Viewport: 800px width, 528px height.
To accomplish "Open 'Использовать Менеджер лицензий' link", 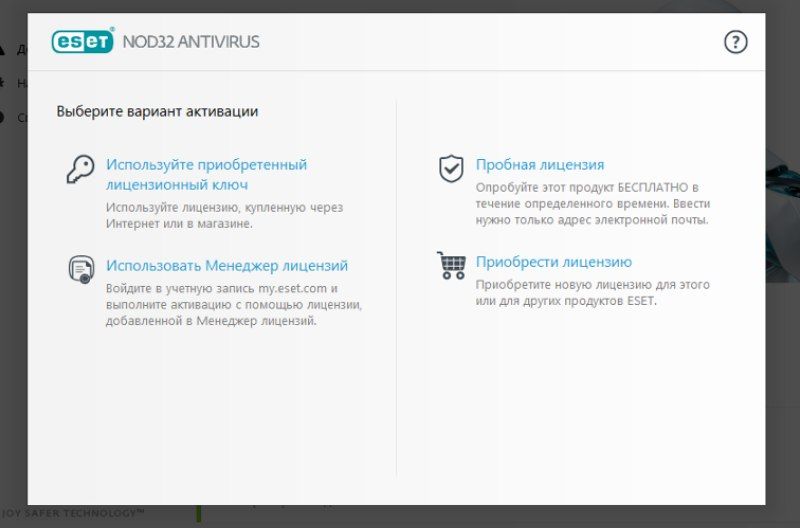I will [227, 265].
